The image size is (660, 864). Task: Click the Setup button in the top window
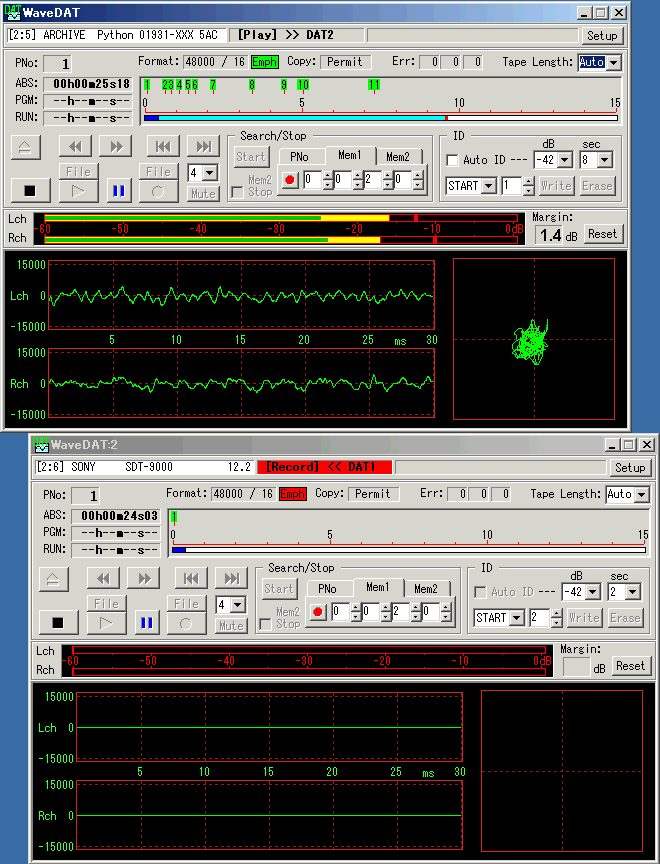pyautogui.click(x=602, y=35)
